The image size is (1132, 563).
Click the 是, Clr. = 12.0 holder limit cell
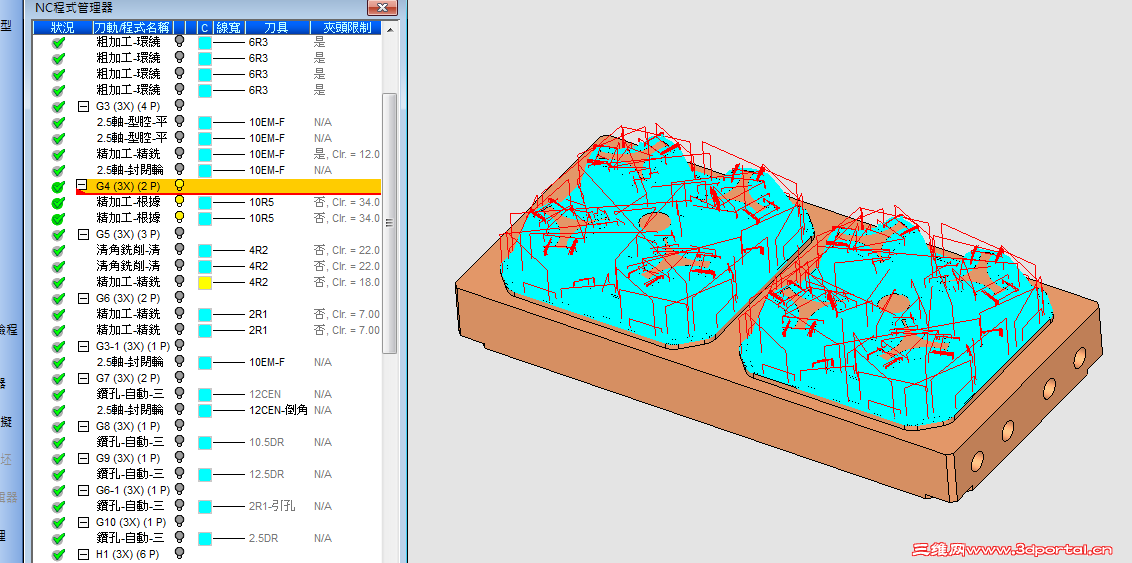[x=347, y=154]
